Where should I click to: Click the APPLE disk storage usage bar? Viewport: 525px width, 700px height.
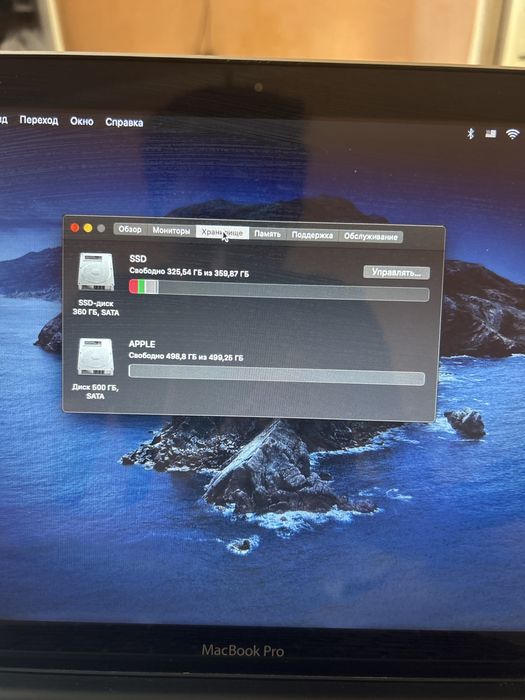[x=277, y=375]
